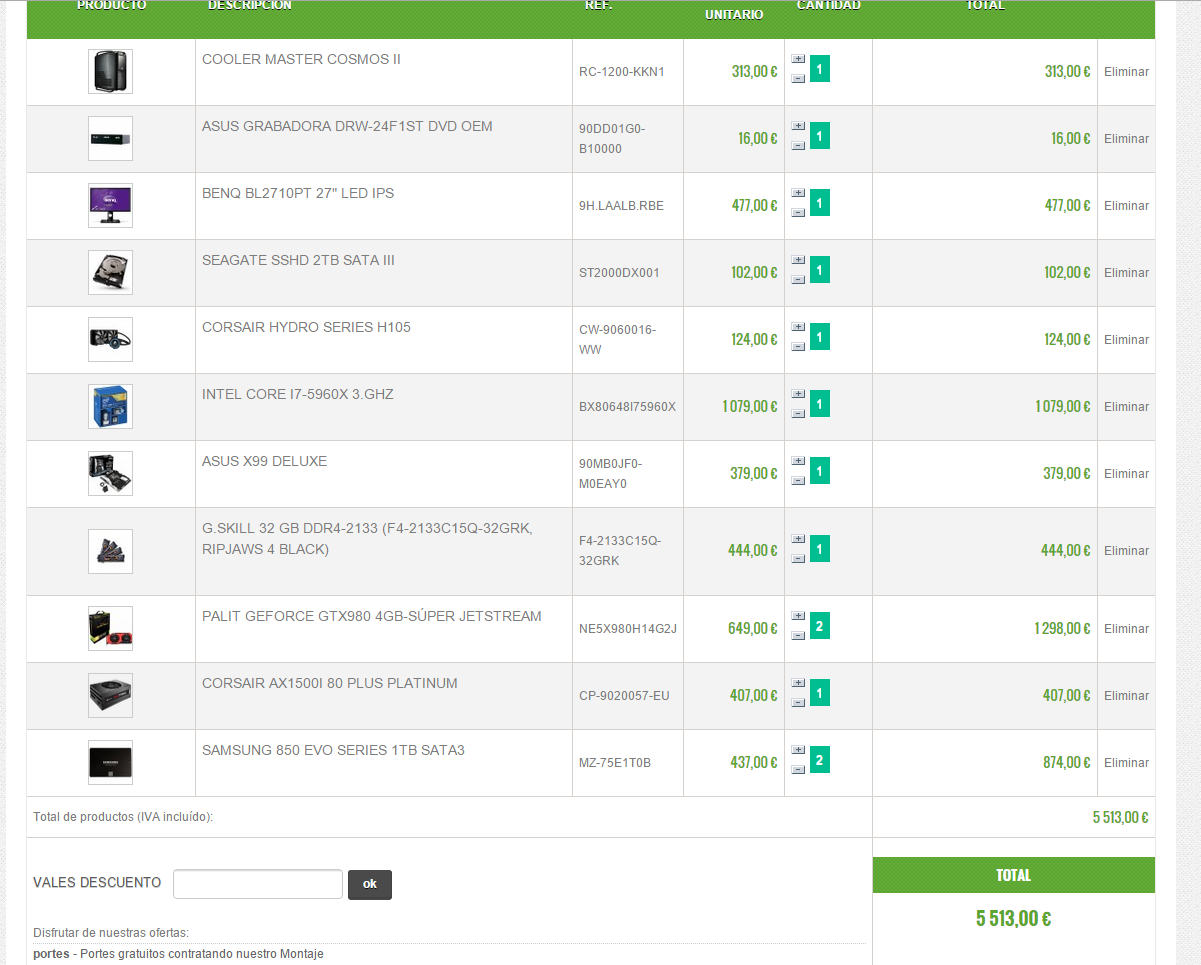Image resolution: width=1201 pixels, height=965 pixels.
Task: Open CORSAIR AX1500I 80 PLUS PLATINUM description link
Action: click(x=330, y=684)
